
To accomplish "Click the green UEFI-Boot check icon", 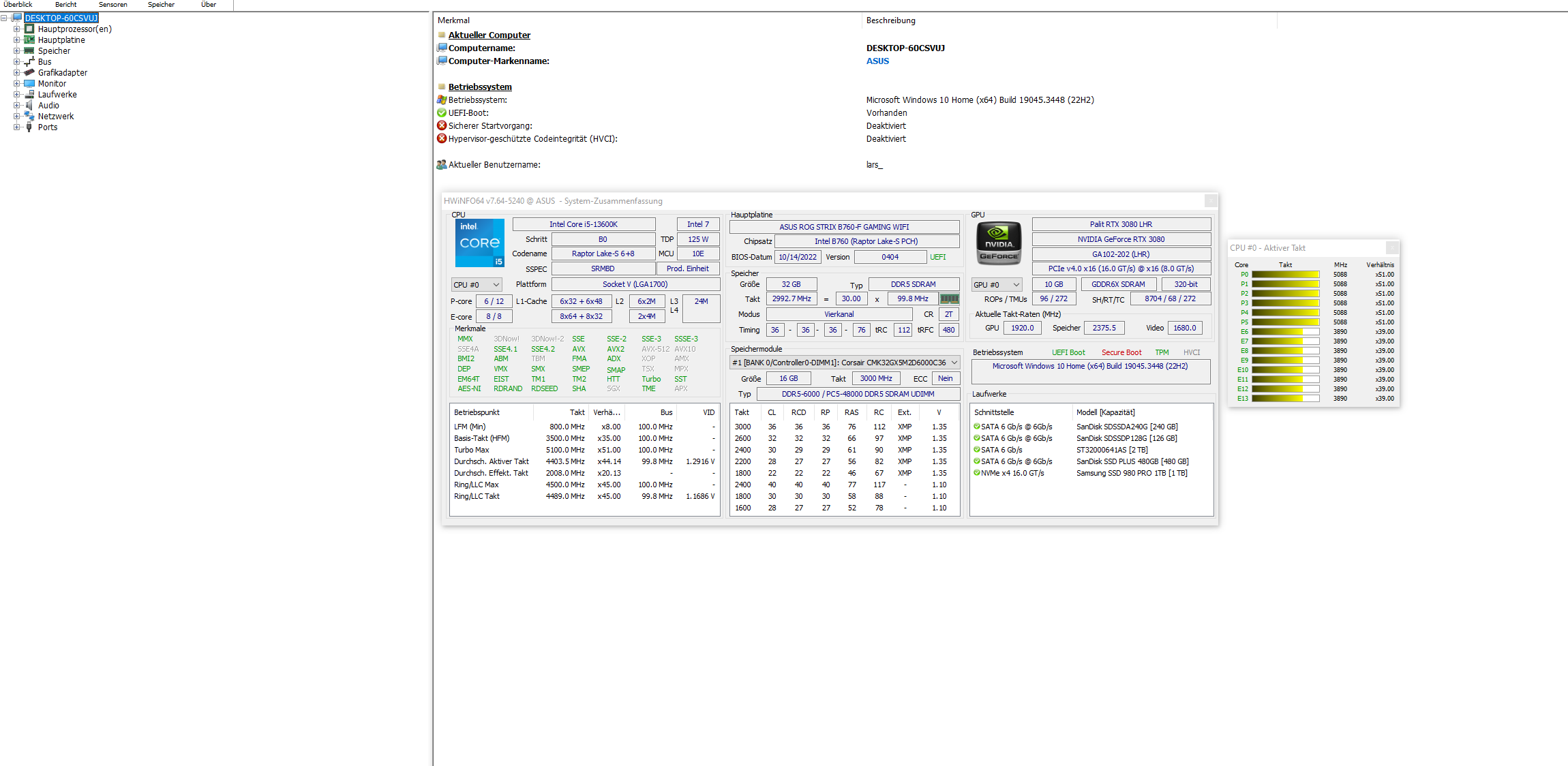I will (442, 112).
